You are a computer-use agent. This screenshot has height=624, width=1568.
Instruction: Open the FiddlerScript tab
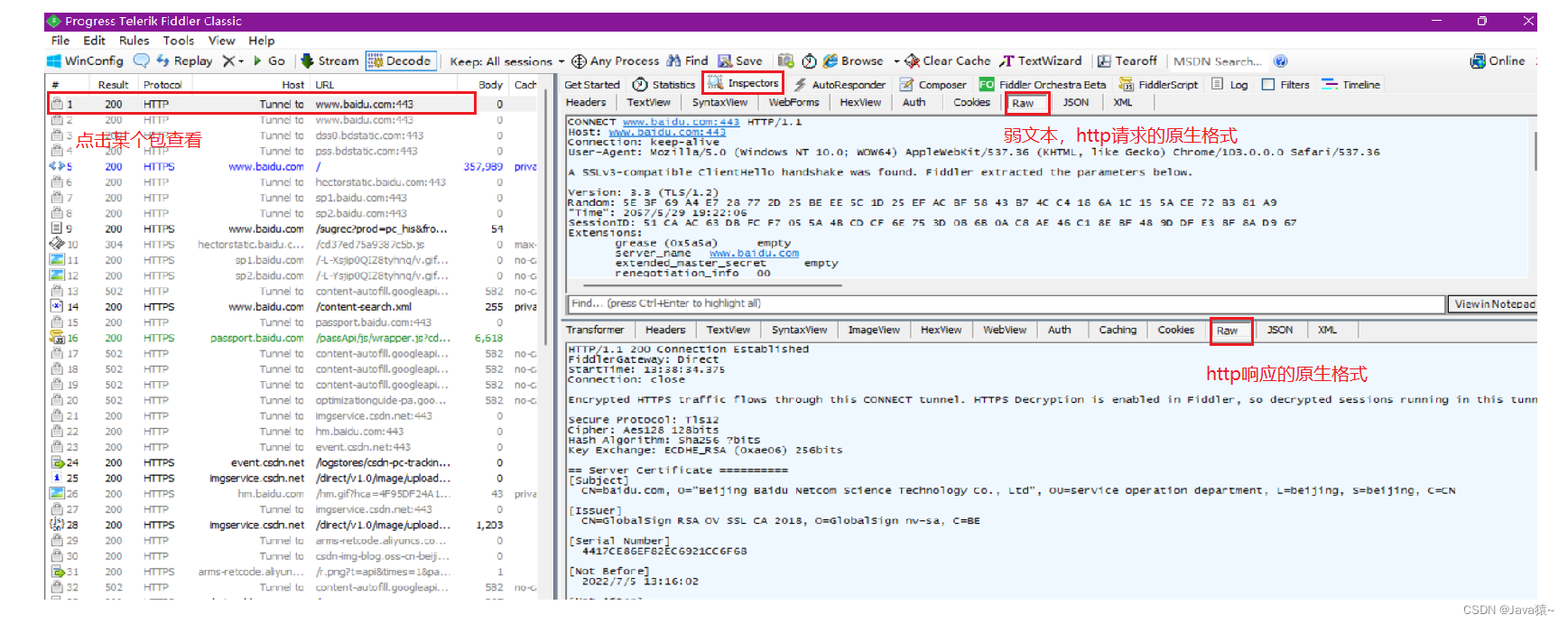[x=1158, y=84]
